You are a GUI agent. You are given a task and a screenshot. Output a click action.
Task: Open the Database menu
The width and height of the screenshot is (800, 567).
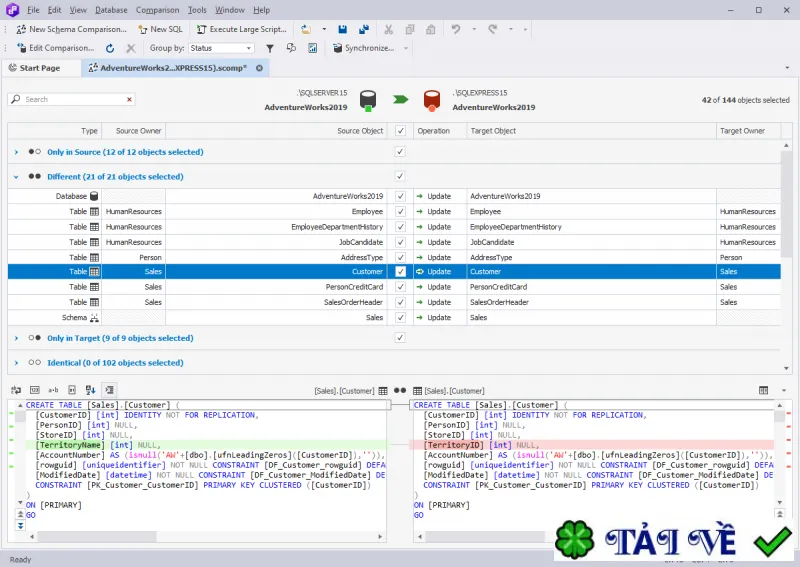111,10
